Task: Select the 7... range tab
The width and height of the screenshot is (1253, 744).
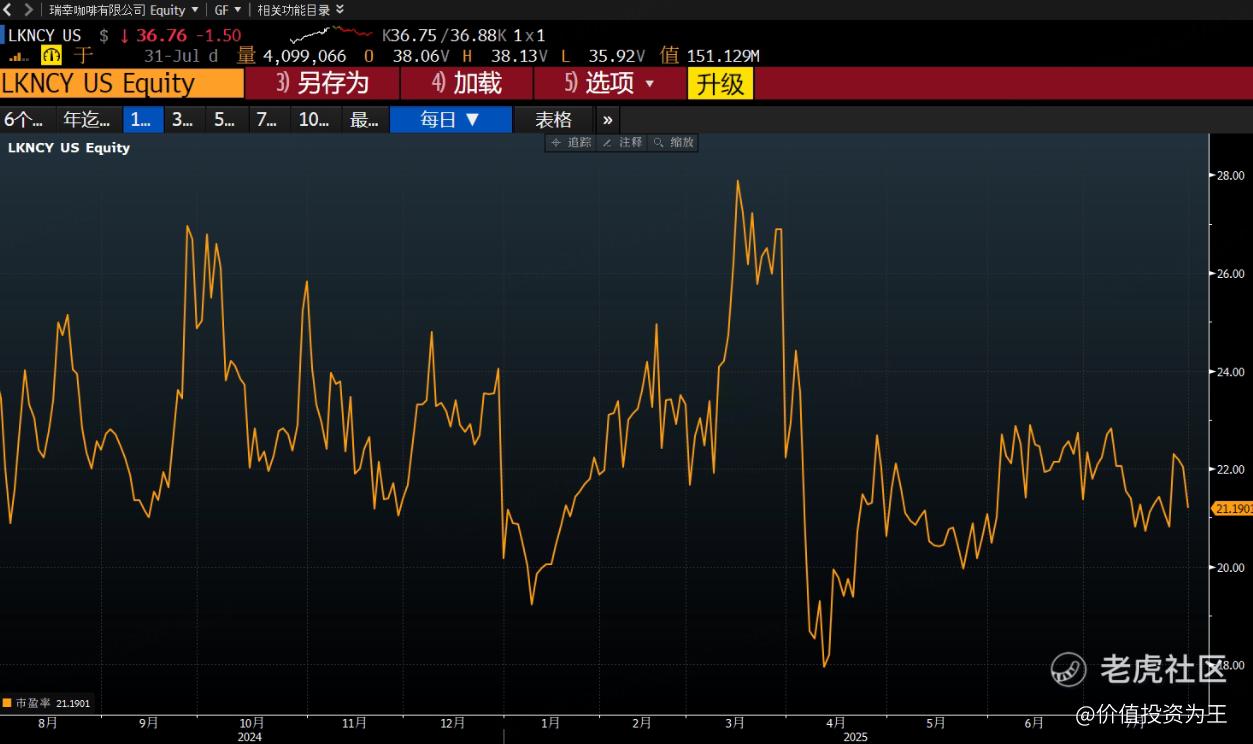Action: click(268, 119)
